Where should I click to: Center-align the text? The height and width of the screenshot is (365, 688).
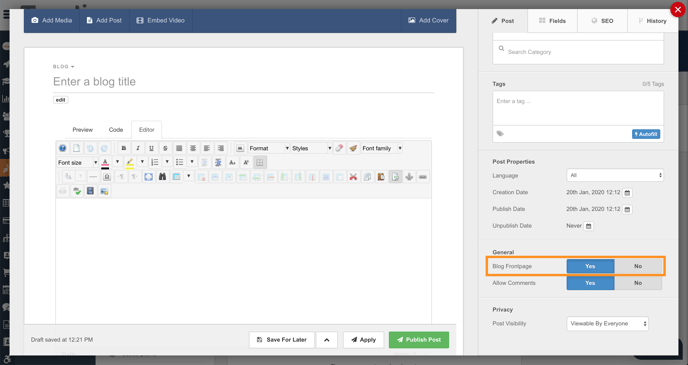(193, 148)
